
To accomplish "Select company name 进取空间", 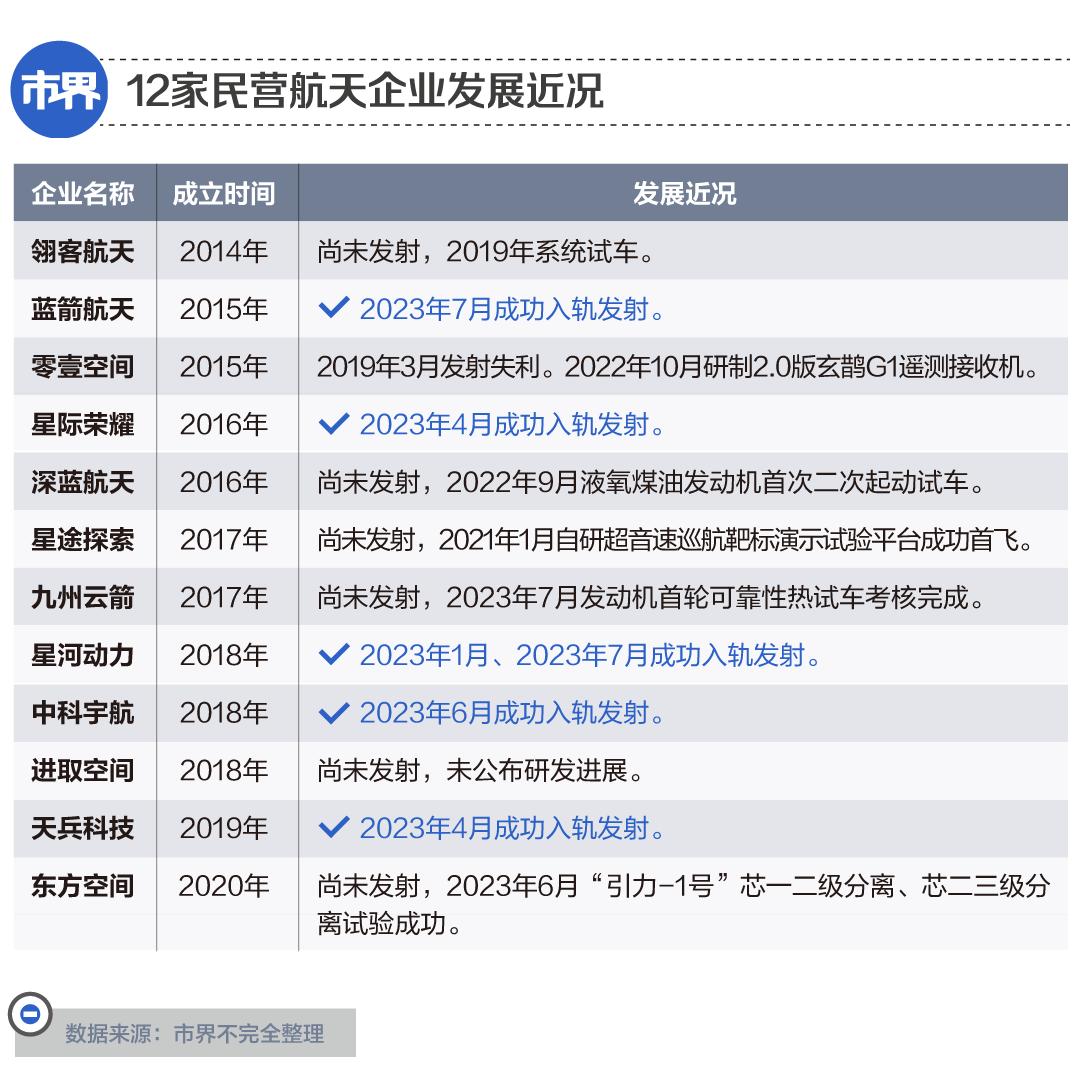I will (x=83, y=770).
